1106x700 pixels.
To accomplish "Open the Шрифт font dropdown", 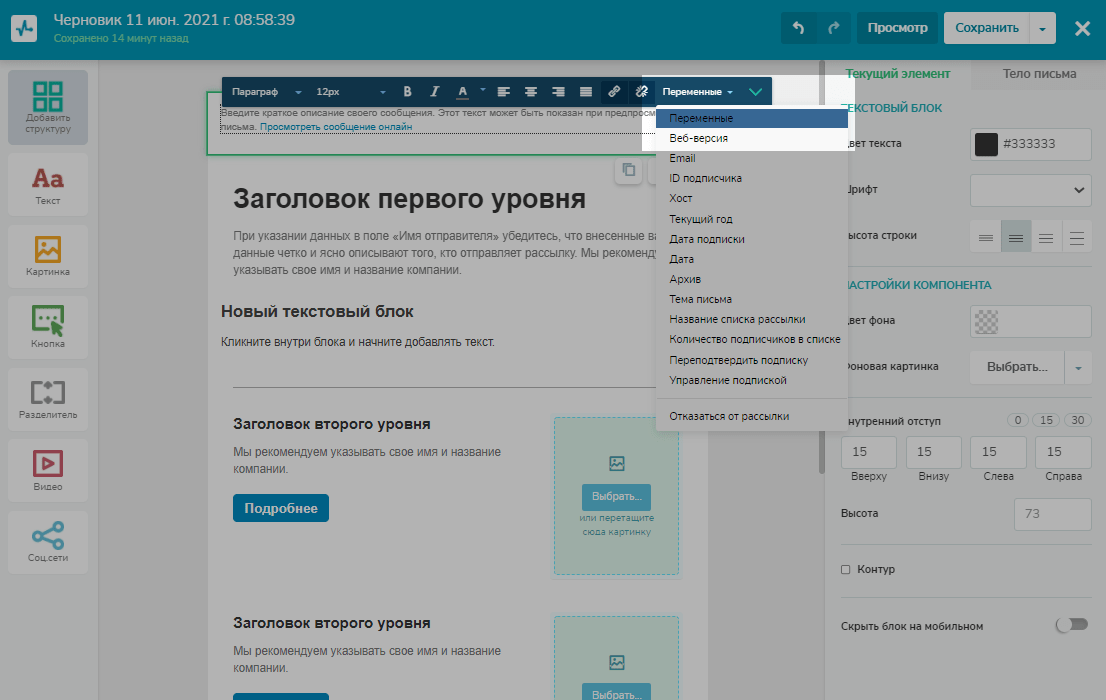I will coord(1030,189).
